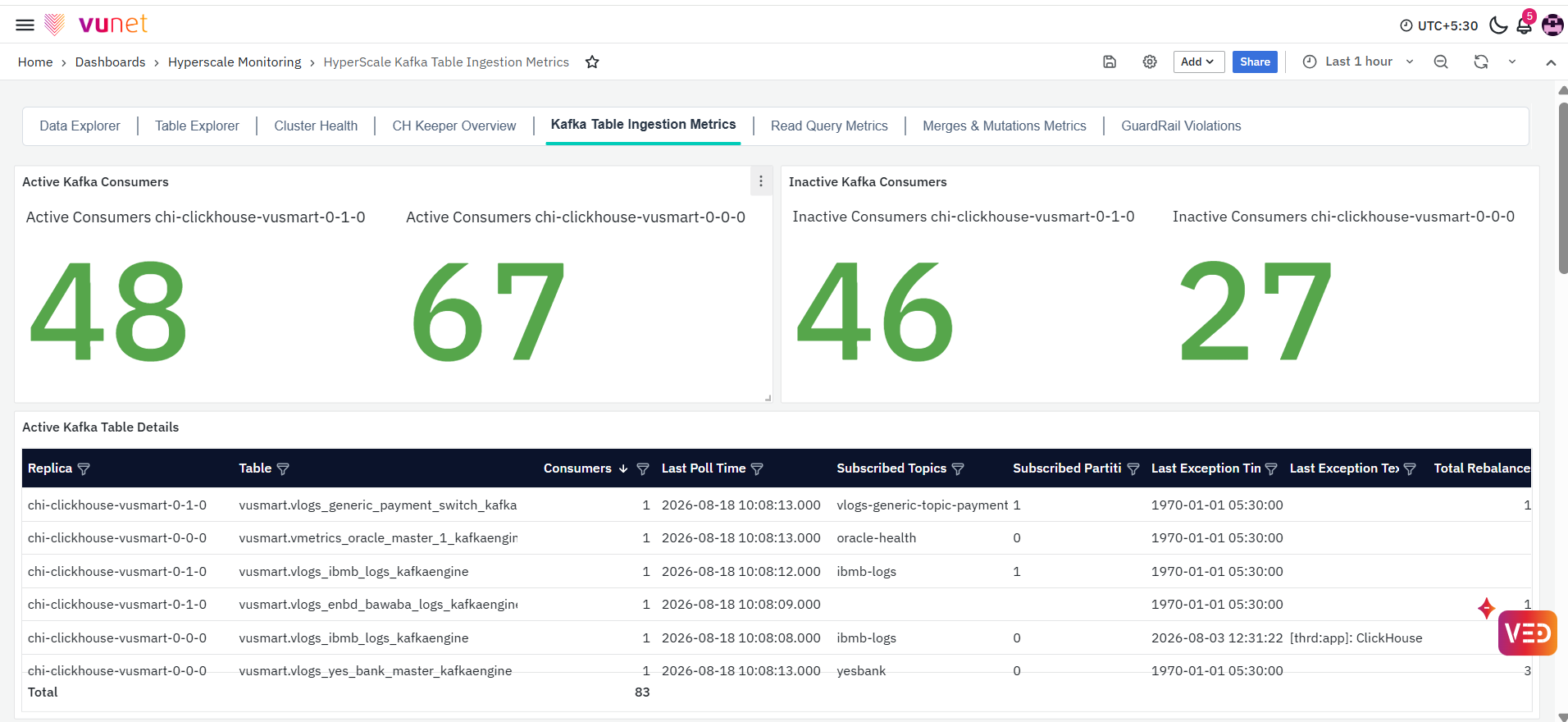The height and width of the screenshot is (722, 1568).
Task: Switch to the Cluster Health tab
Action: tap(316, 126)
